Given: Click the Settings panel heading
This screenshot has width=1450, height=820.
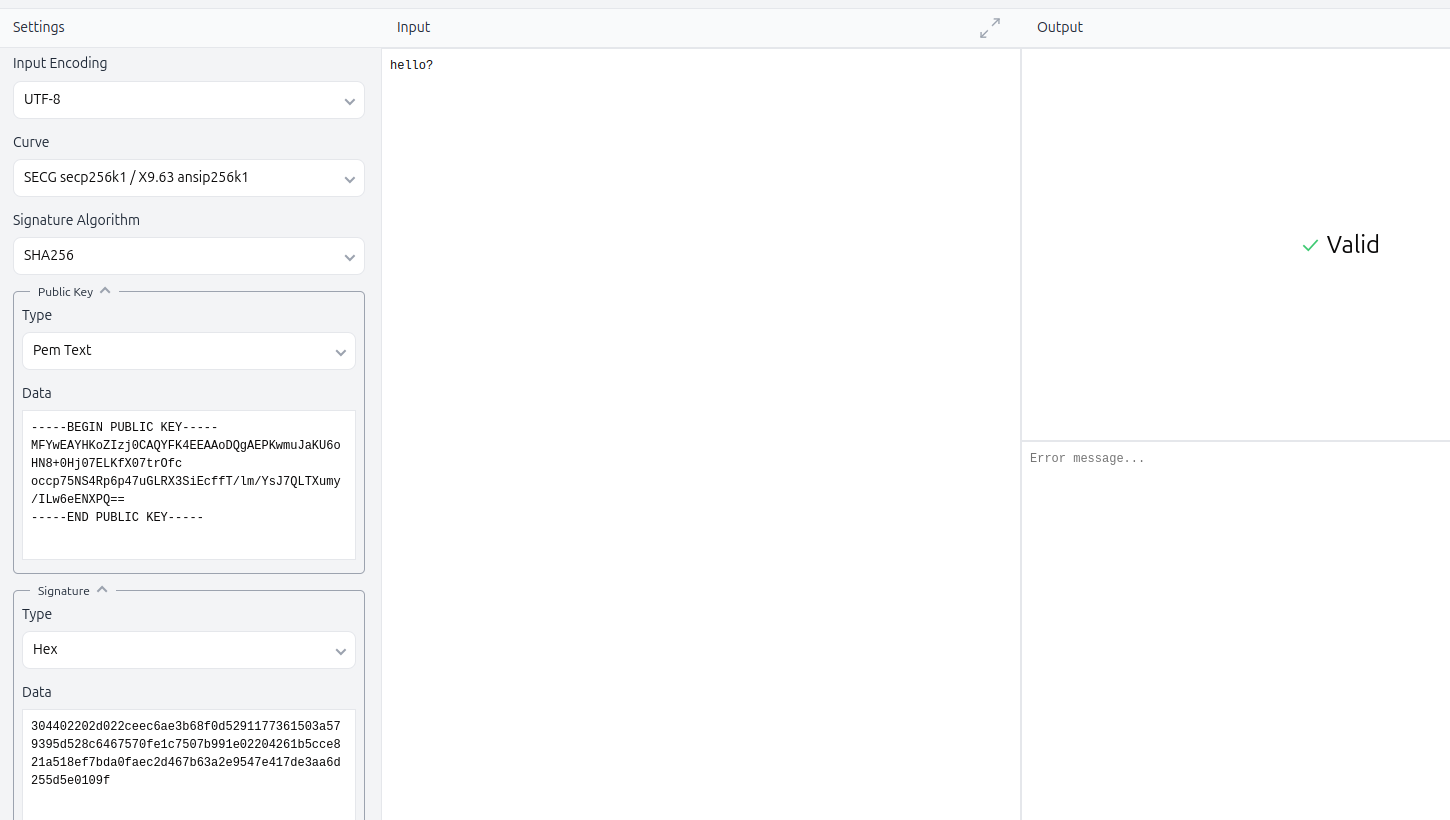Looking at the screenshot, I should coord(39,27).
